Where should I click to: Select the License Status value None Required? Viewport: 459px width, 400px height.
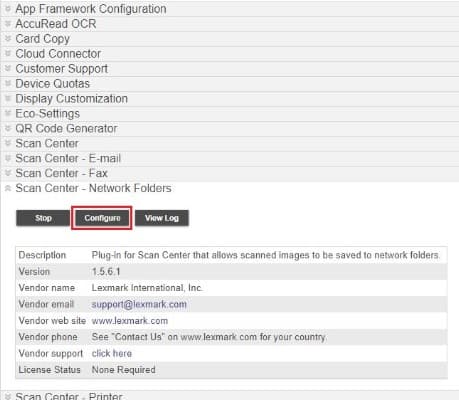click(123, 370)
